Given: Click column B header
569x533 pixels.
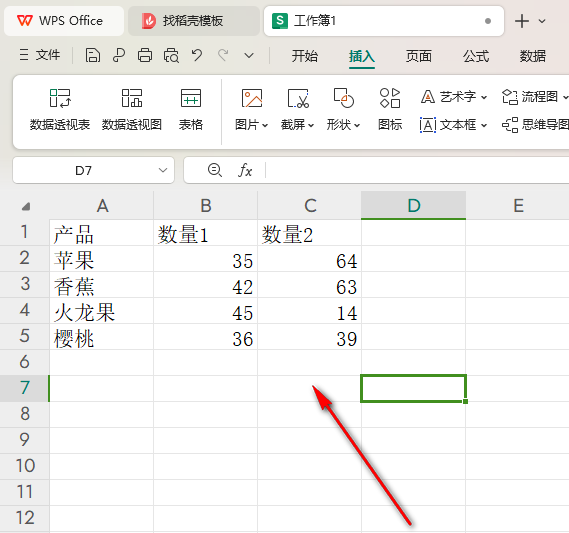Looking at the screenshot, I should point(206,206).
